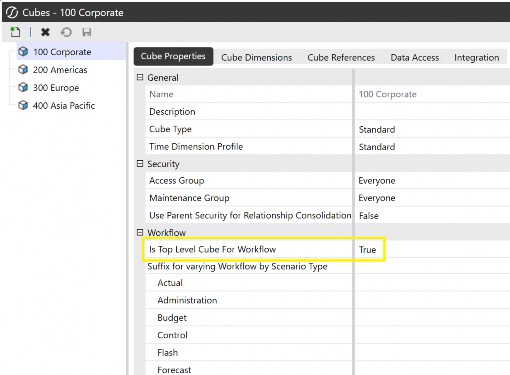Click Maintenance Group value Everyone
Viewport: 510px width, 375px height.
point(377,198)
